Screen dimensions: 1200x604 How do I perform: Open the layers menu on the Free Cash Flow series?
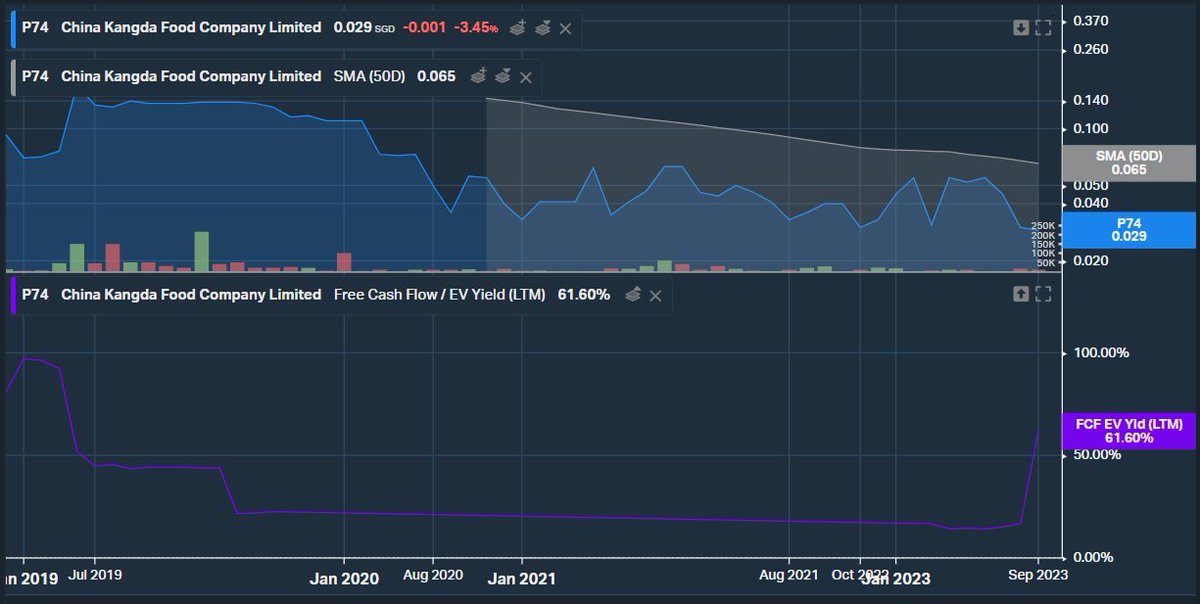(x=632, y=295)
